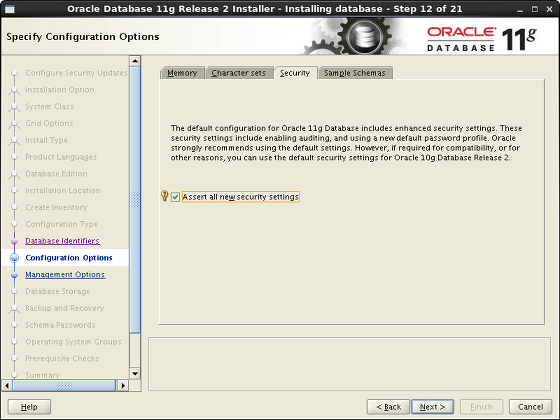Click the Database Identifiers step bullet
Viewport: 560px width, 420px height.
[14, 241]
